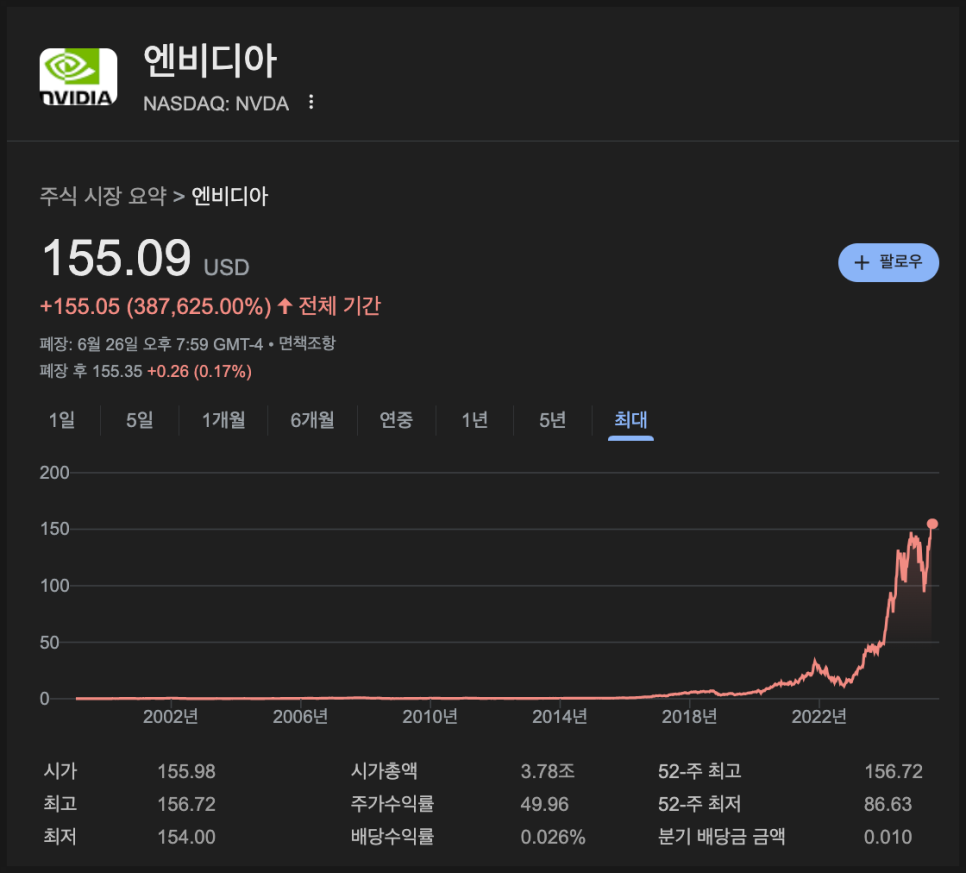Click the latest price dot on chart
Image resolution: width=966 pixels, height=873 pixels.
pos(932,524)
